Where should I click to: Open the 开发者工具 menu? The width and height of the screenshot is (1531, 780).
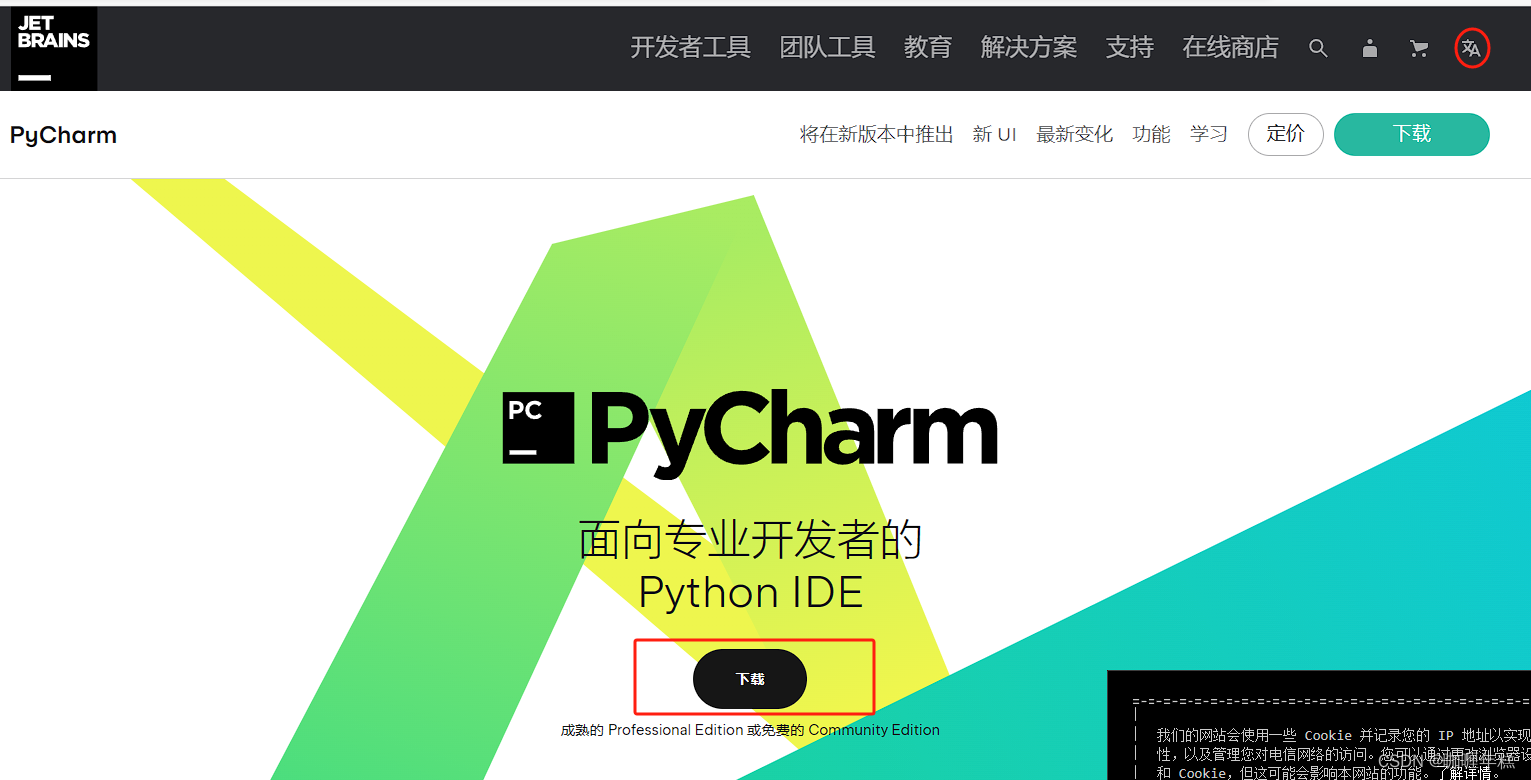pos(690,47)
